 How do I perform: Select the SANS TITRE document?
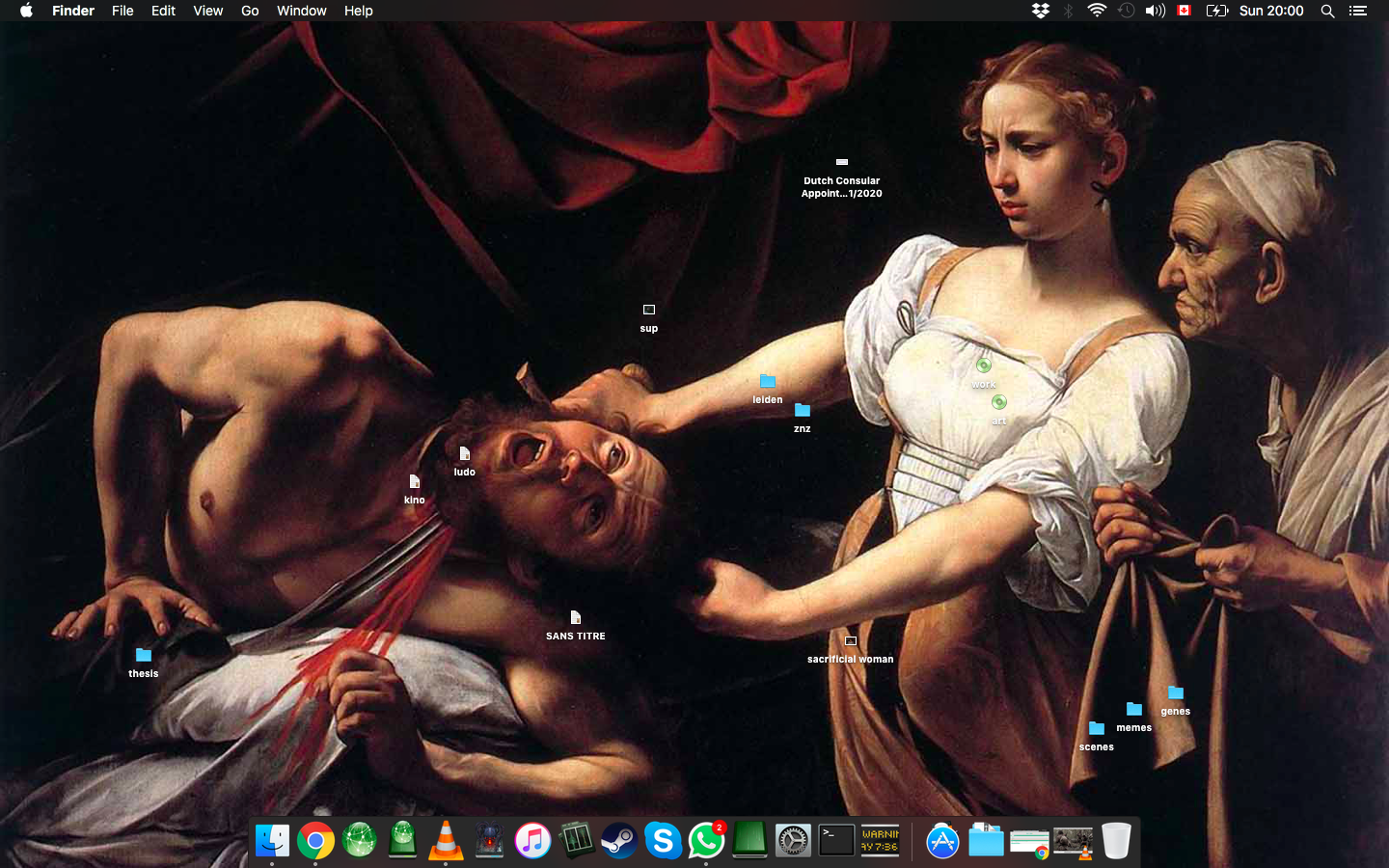[575, 625]
